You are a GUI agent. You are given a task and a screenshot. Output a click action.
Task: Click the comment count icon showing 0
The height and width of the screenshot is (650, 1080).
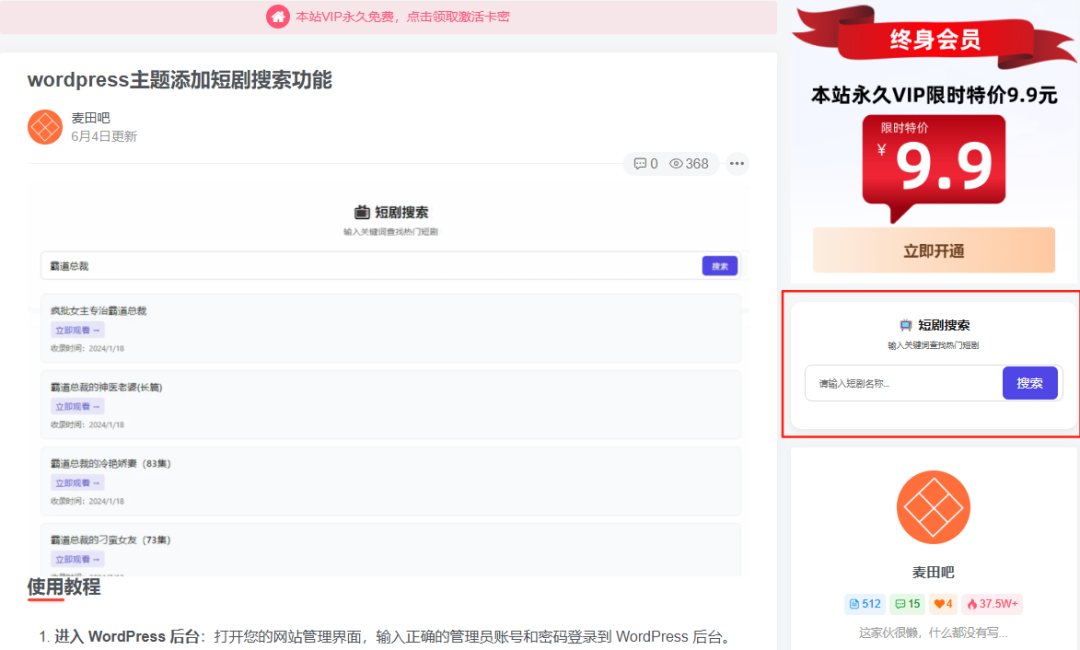pyautogui.click(x=645, y=164)
